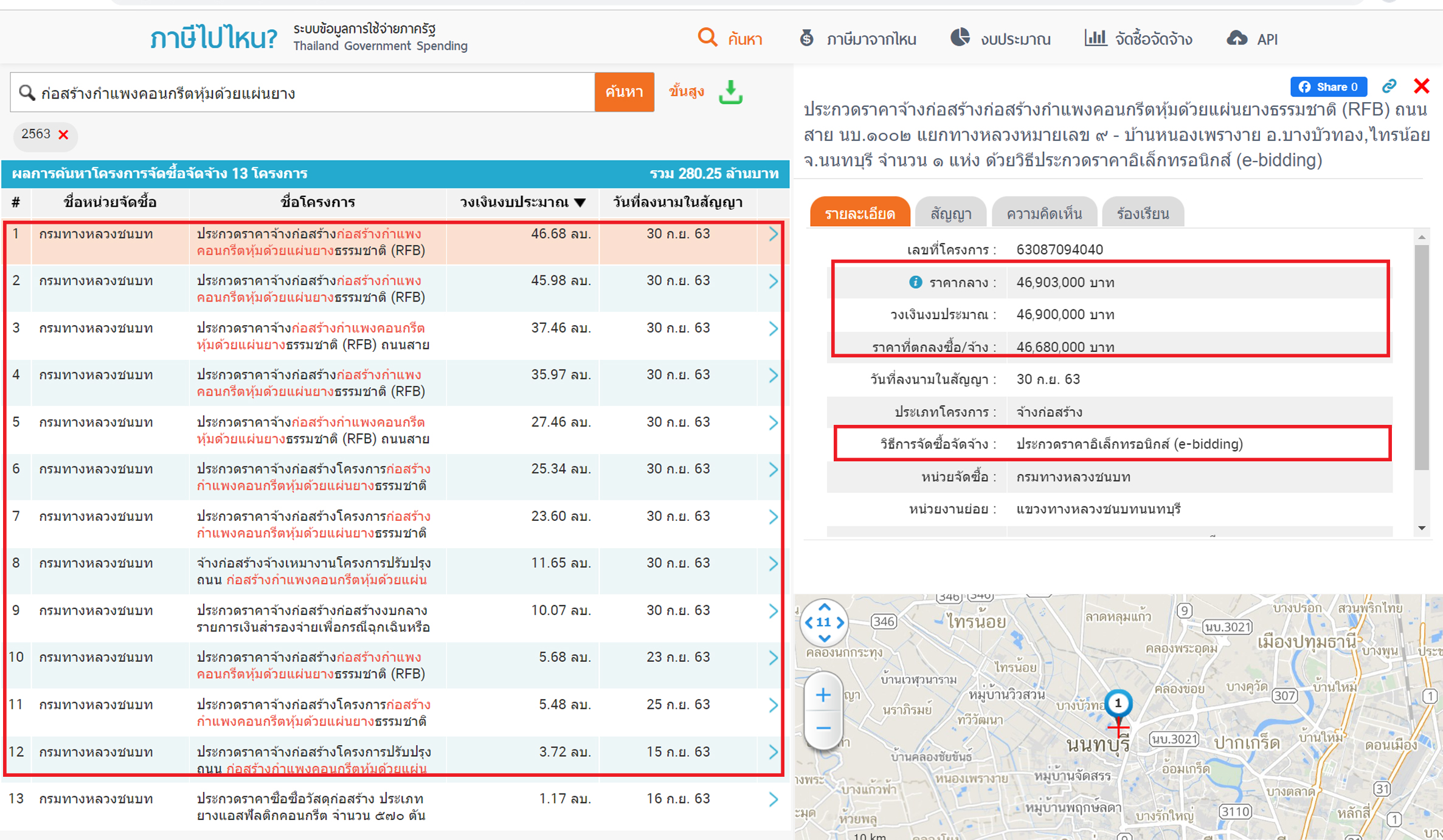Click the info icon beside ราคากลาง
Image resolution: width=1443 pixels, height=840 pixels.
[x=915, y=282]
